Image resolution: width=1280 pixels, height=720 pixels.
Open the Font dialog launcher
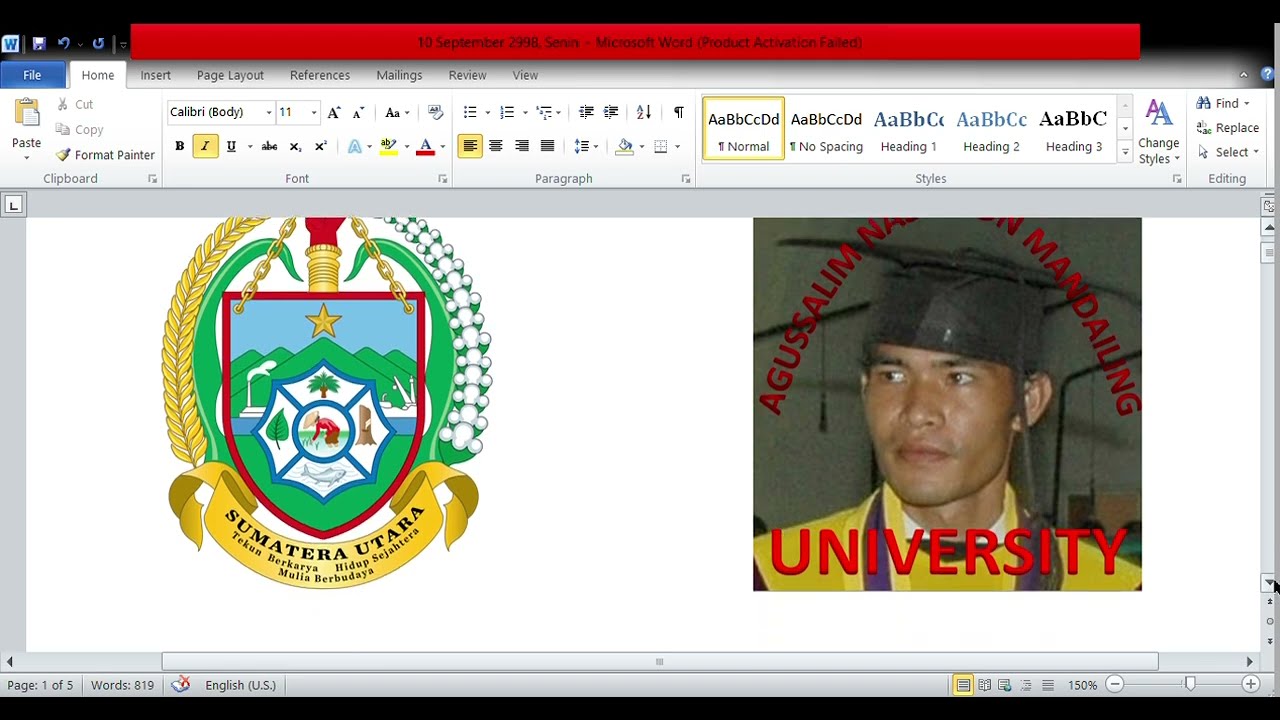coord(443,179)
